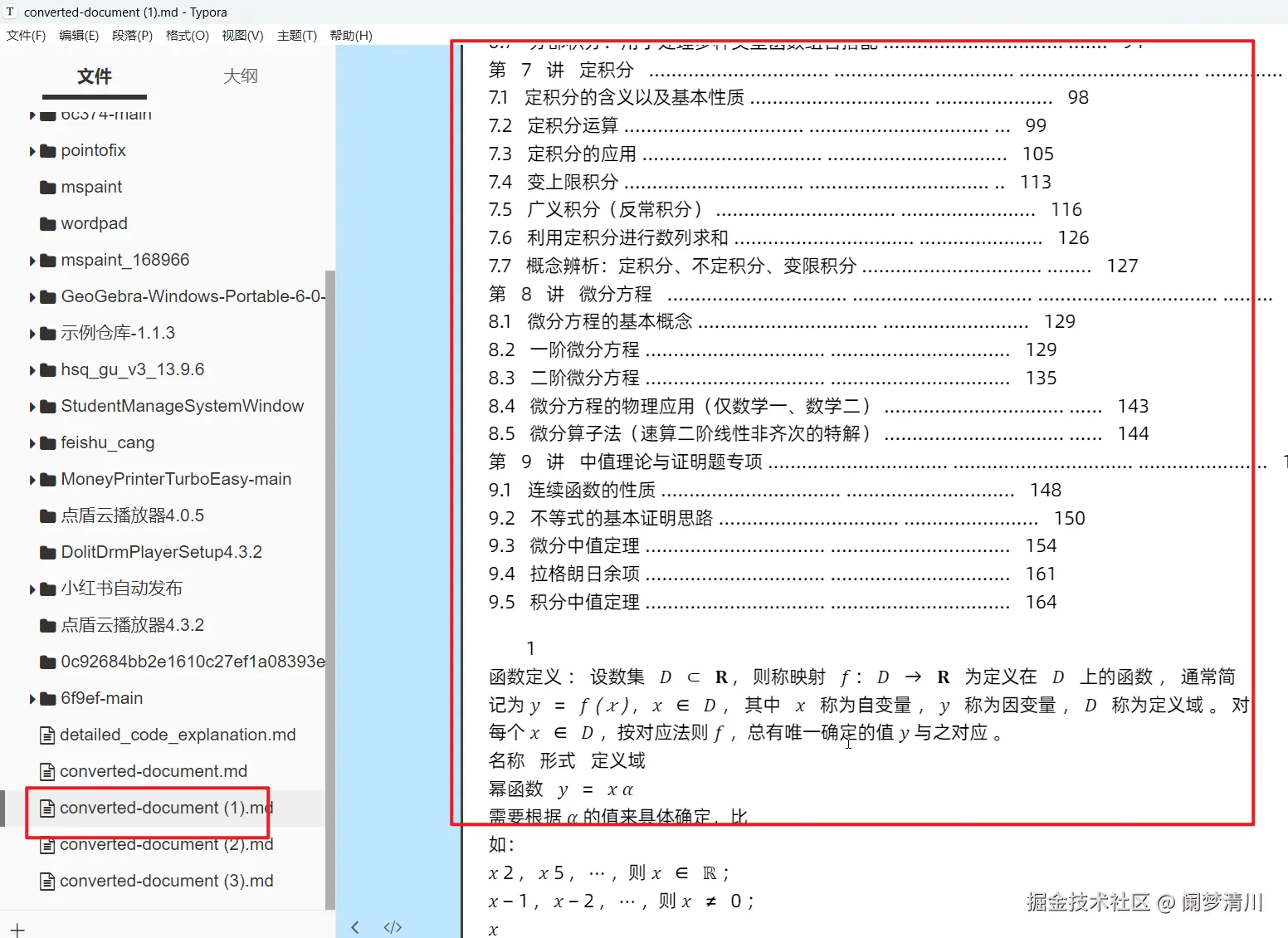Click the pointofix folder icon
The image size is (1288, 938).
[x=48, y=151]
